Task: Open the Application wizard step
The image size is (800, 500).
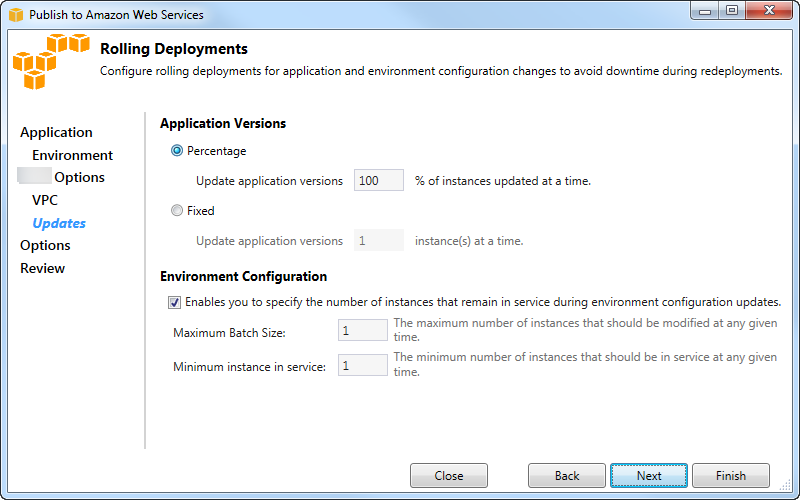Action: pos(56,132)
